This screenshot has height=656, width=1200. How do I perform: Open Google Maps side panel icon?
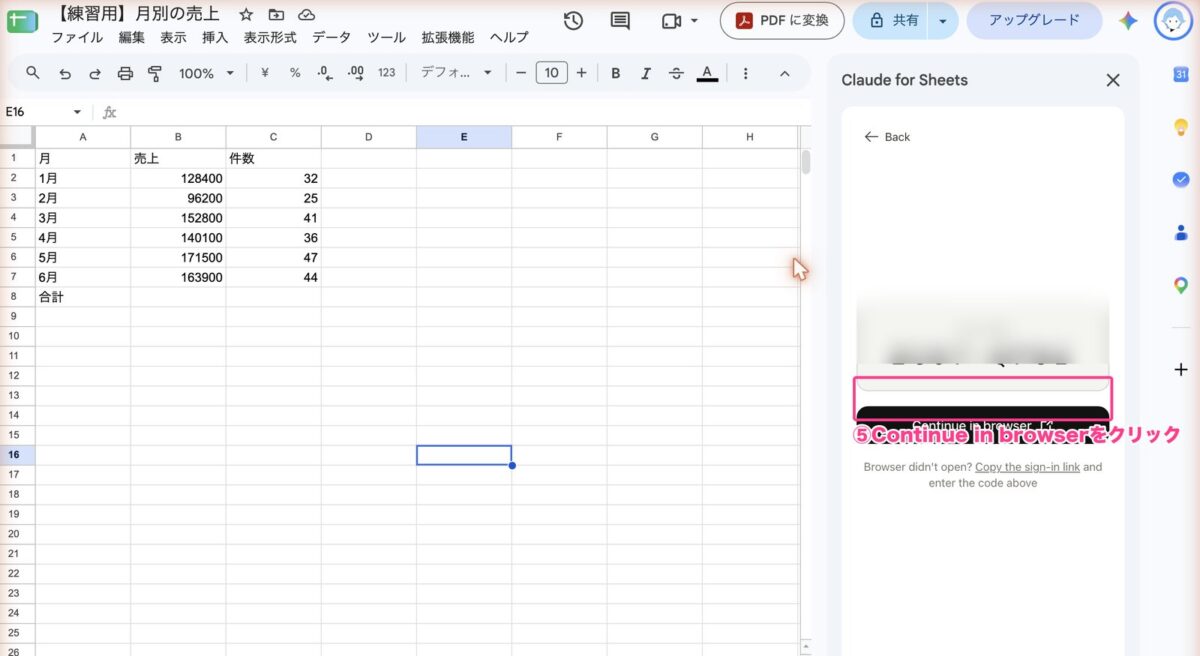(1181, 285)
